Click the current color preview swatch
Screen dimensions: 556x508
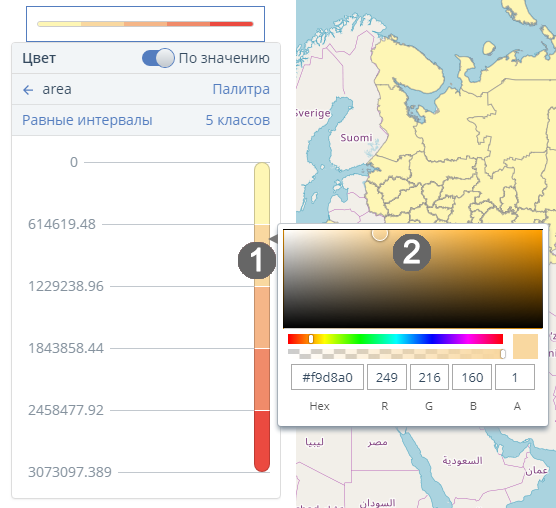[x=526, y=346]
